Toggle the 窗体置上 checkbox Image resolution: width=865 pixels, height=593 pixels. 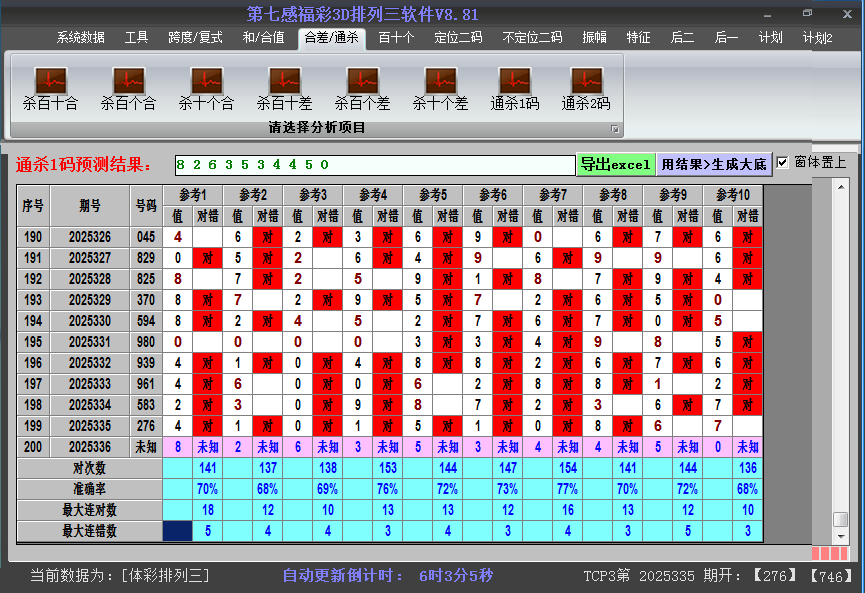[783, 163]
